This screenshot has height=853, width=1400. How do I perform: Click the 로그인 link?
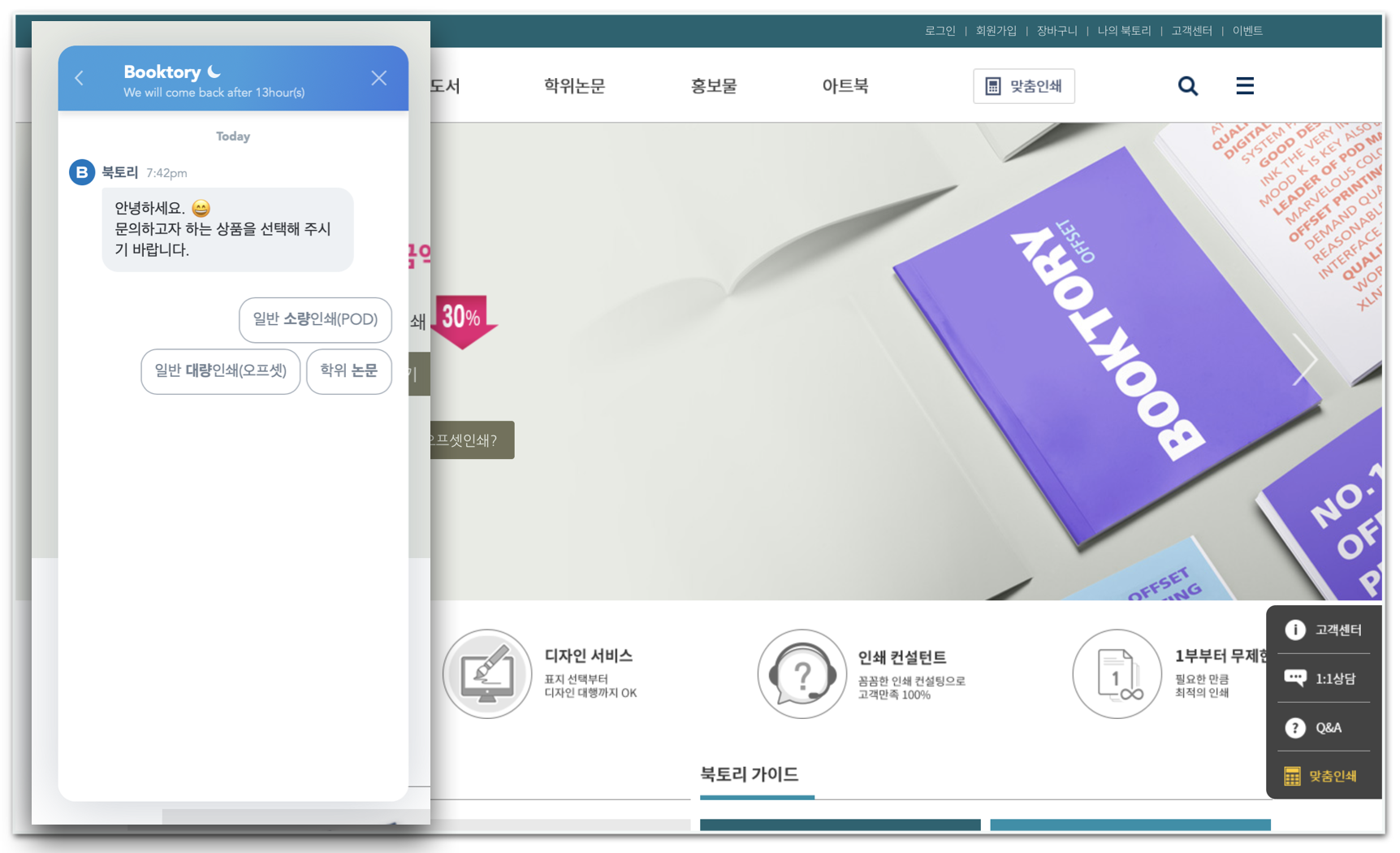pos(940,31)
